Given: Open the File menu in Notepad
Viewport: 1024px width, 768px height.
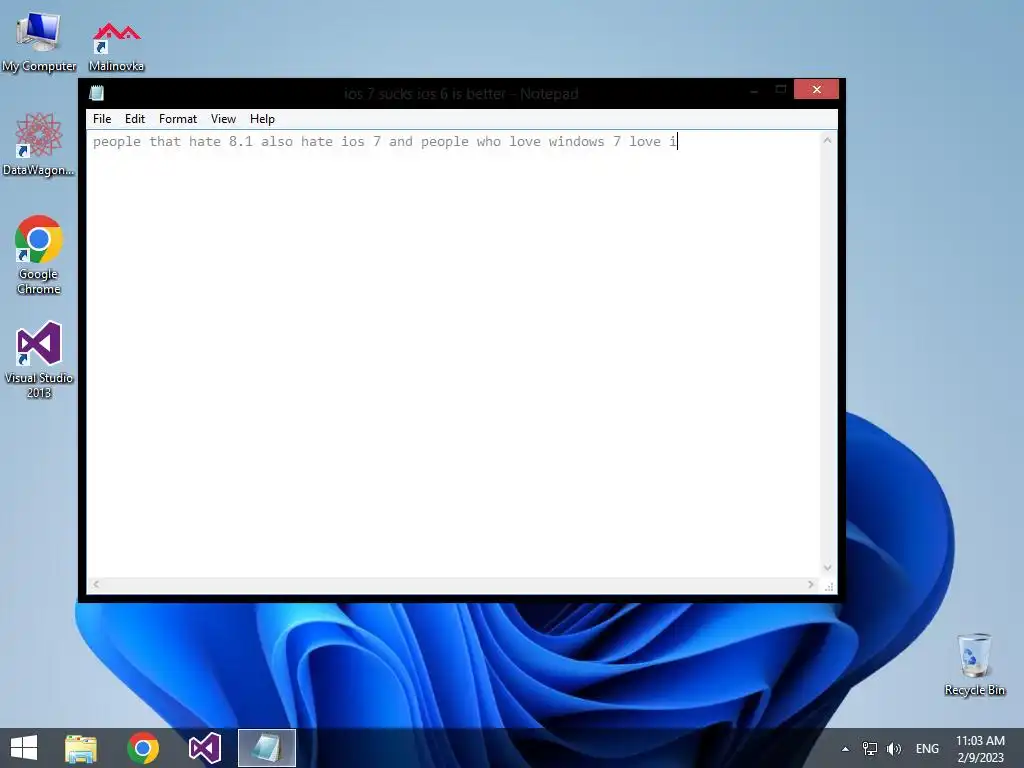Looking at the screenshot, I should coord(102,119).
